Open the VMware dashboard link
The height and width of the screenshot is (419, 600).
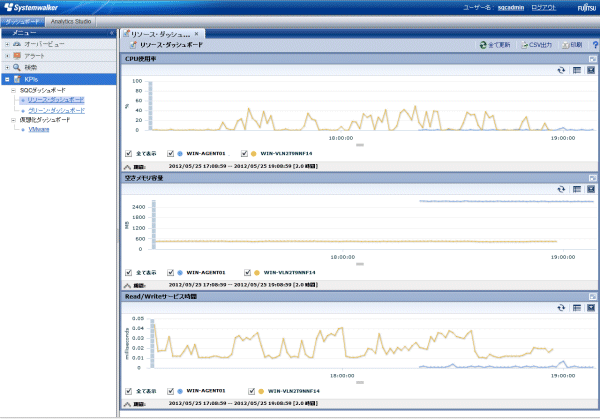(39, 129)
